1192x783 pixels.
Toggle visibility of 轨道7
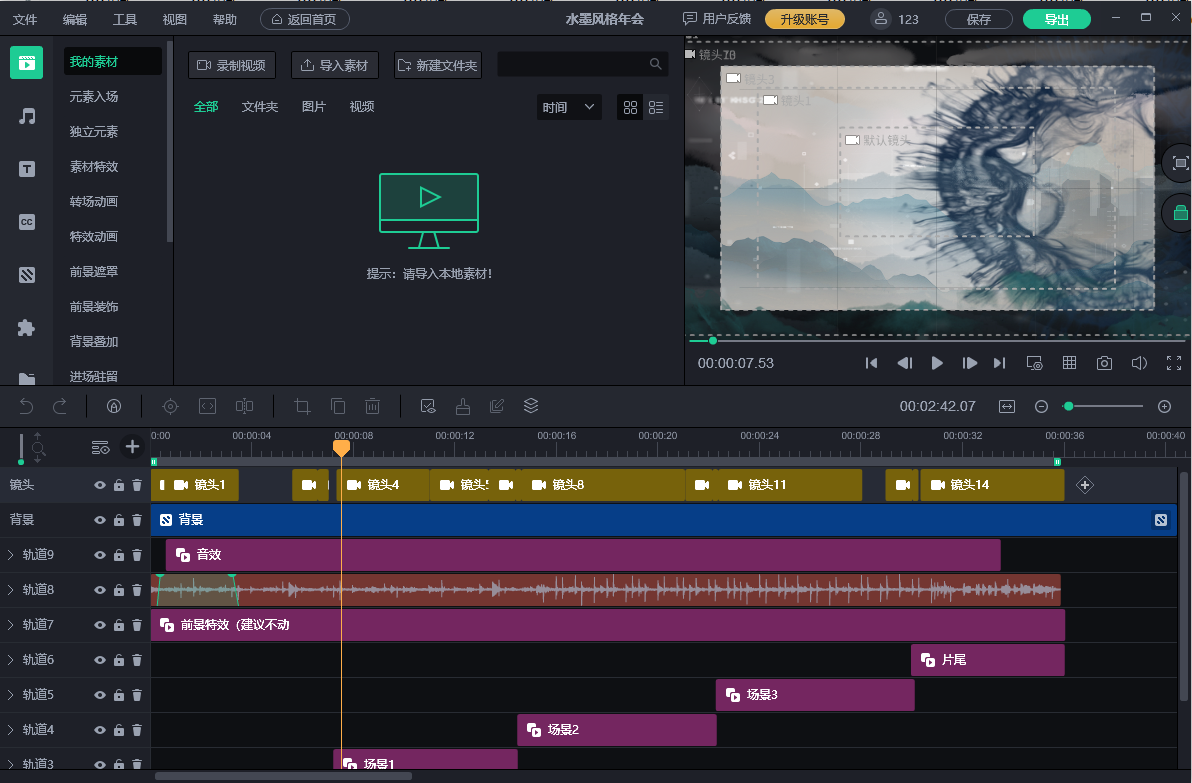pos(100,625)
